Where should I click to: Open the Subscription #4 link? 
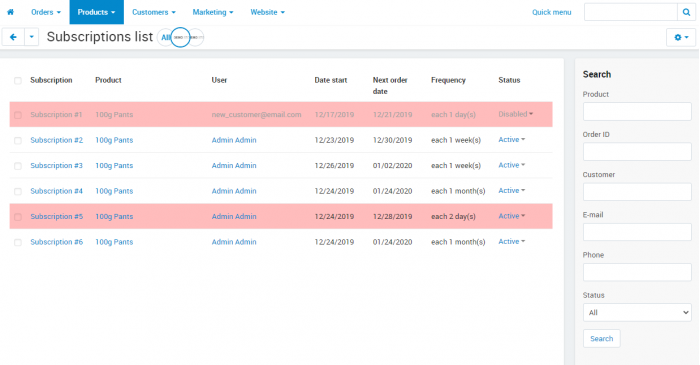[57, 191]
